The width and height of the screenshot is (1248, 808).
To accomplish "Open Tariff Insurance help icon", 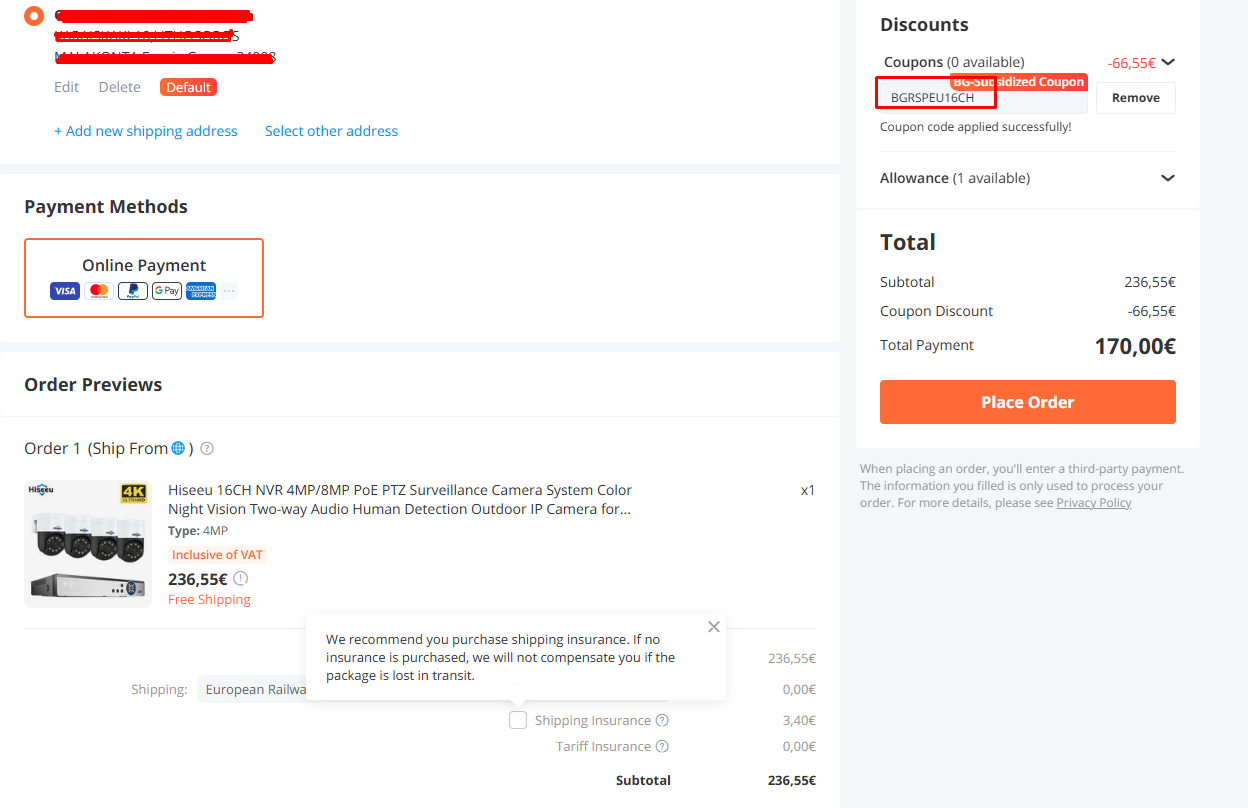I will click(x=662, y=747).
